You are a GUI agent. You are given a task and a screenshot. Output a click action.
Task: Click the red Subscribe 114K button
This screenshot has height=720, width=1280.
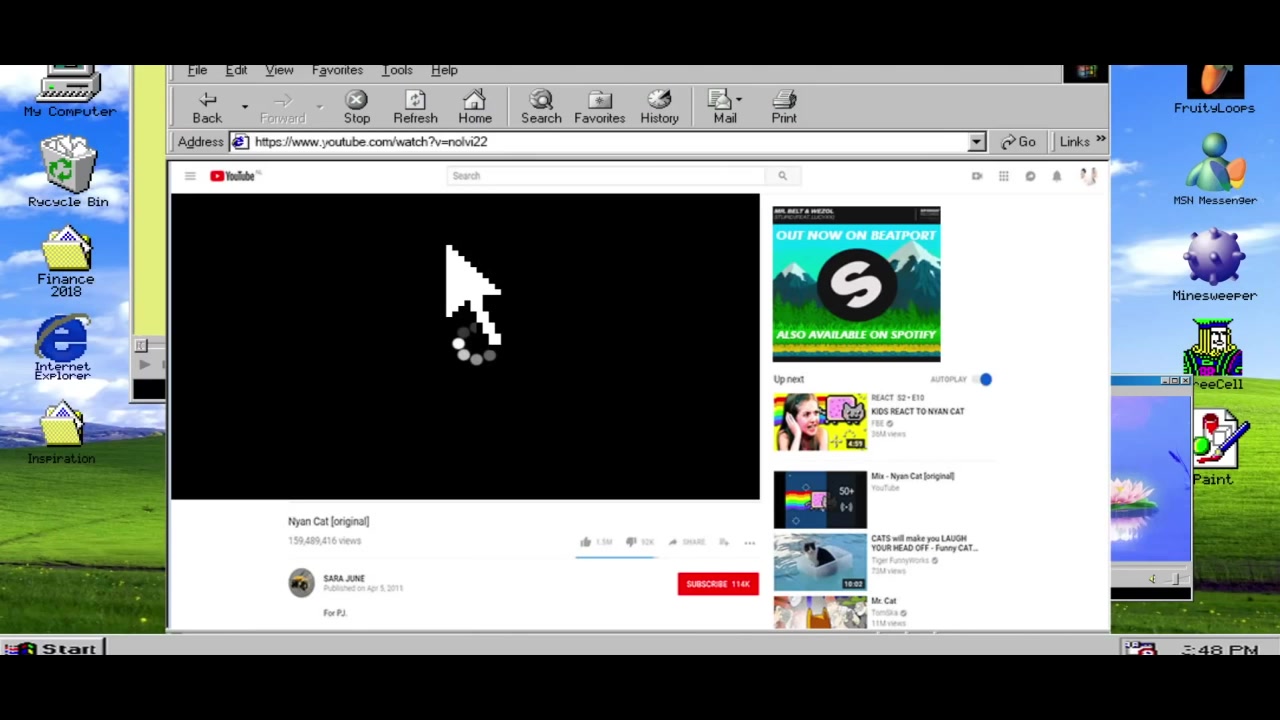pyautogui.click(x=718, y=584)
